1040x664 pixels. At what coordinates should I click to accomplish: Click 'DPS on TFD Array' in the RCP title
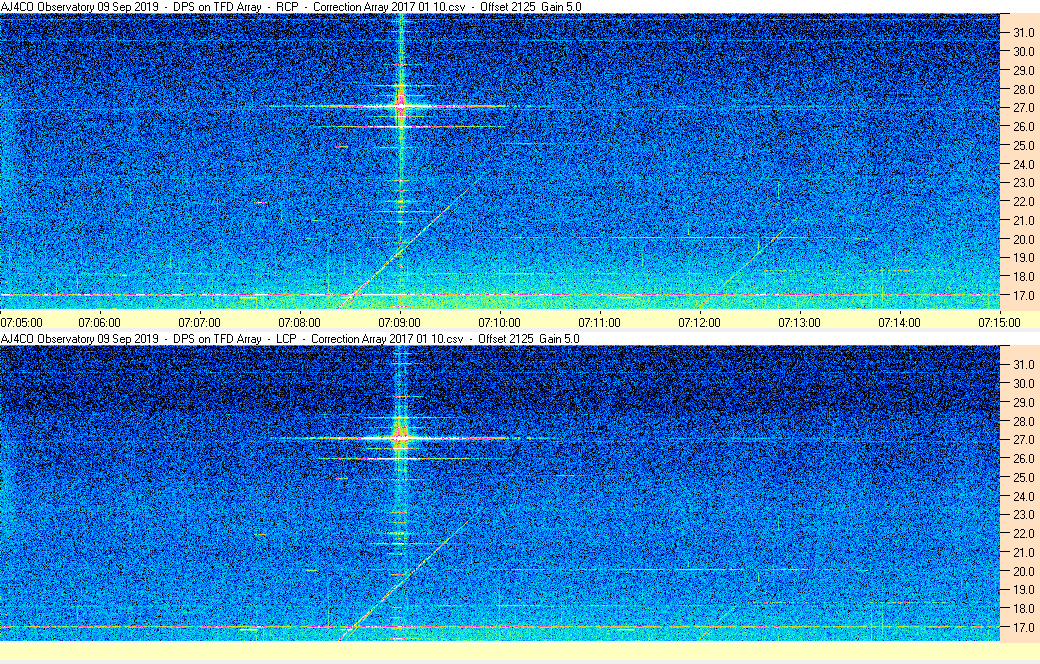[x=217, y=7]
